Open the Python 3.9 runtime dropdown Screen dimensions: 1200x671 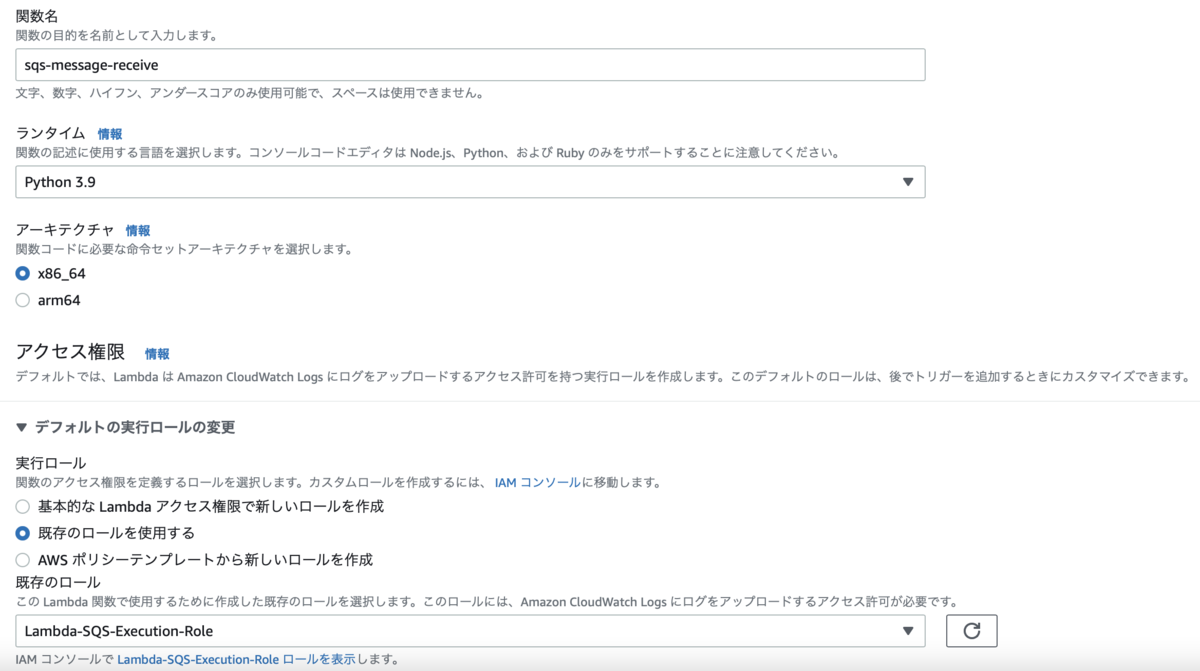click(x=470, y=182)
